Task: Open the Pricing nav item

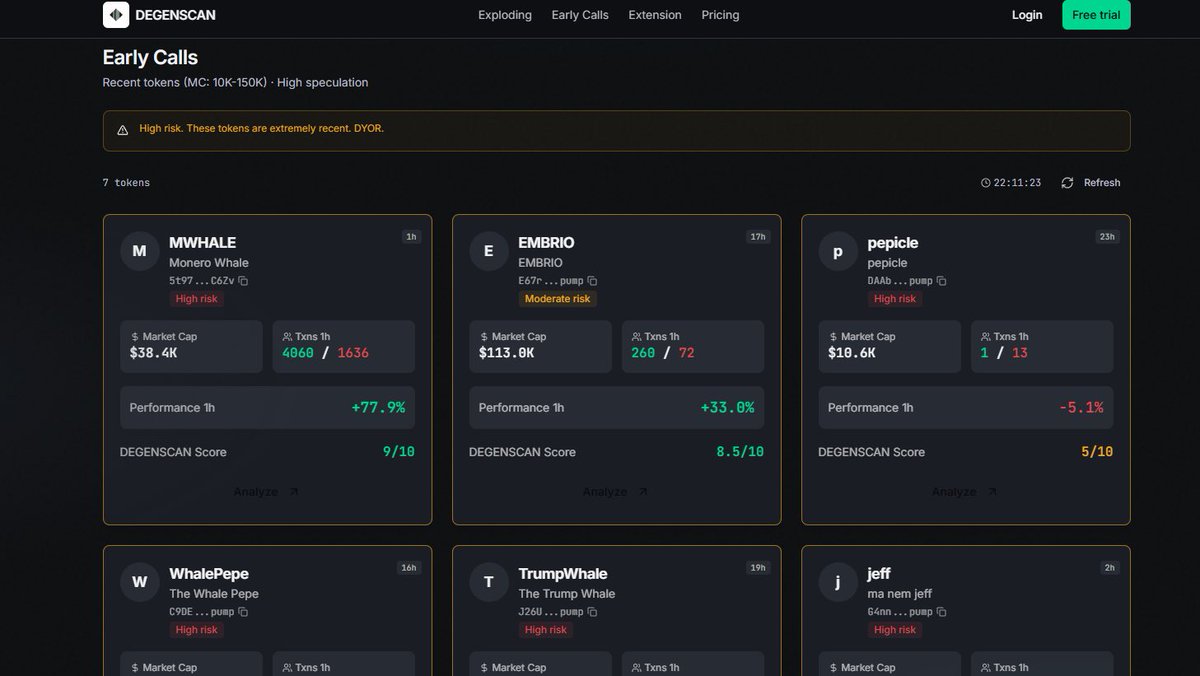Action: click(720, 15)
